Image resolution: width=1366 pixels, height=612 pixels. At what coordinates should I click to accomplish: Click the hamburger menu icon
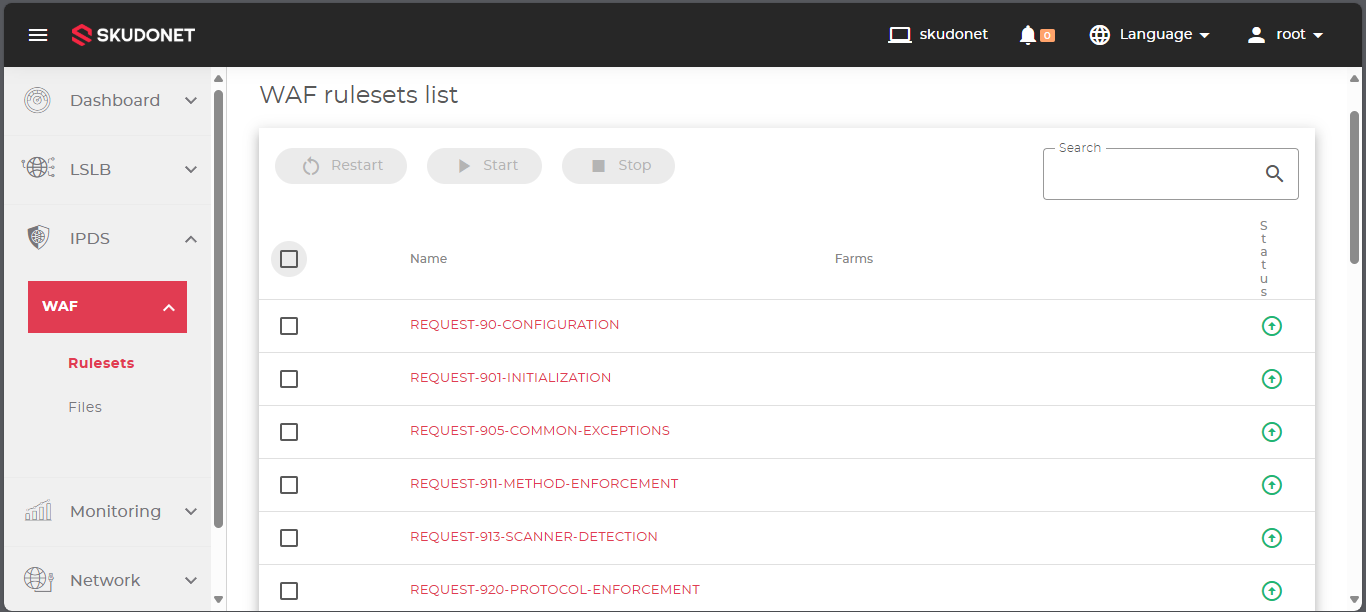pyautogui.click(x=38, y=35)
